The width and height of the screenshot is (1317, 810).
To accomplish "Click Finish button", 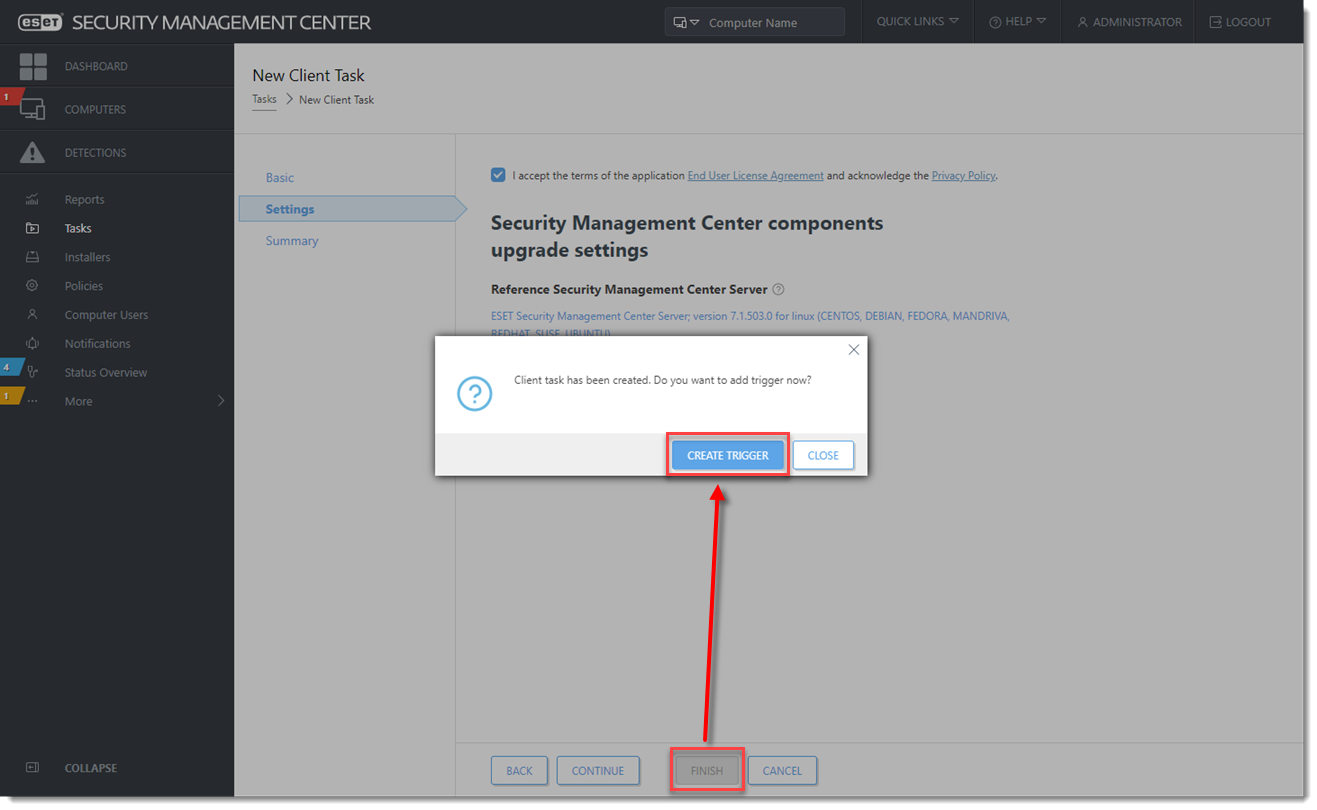I will [707, 771].
